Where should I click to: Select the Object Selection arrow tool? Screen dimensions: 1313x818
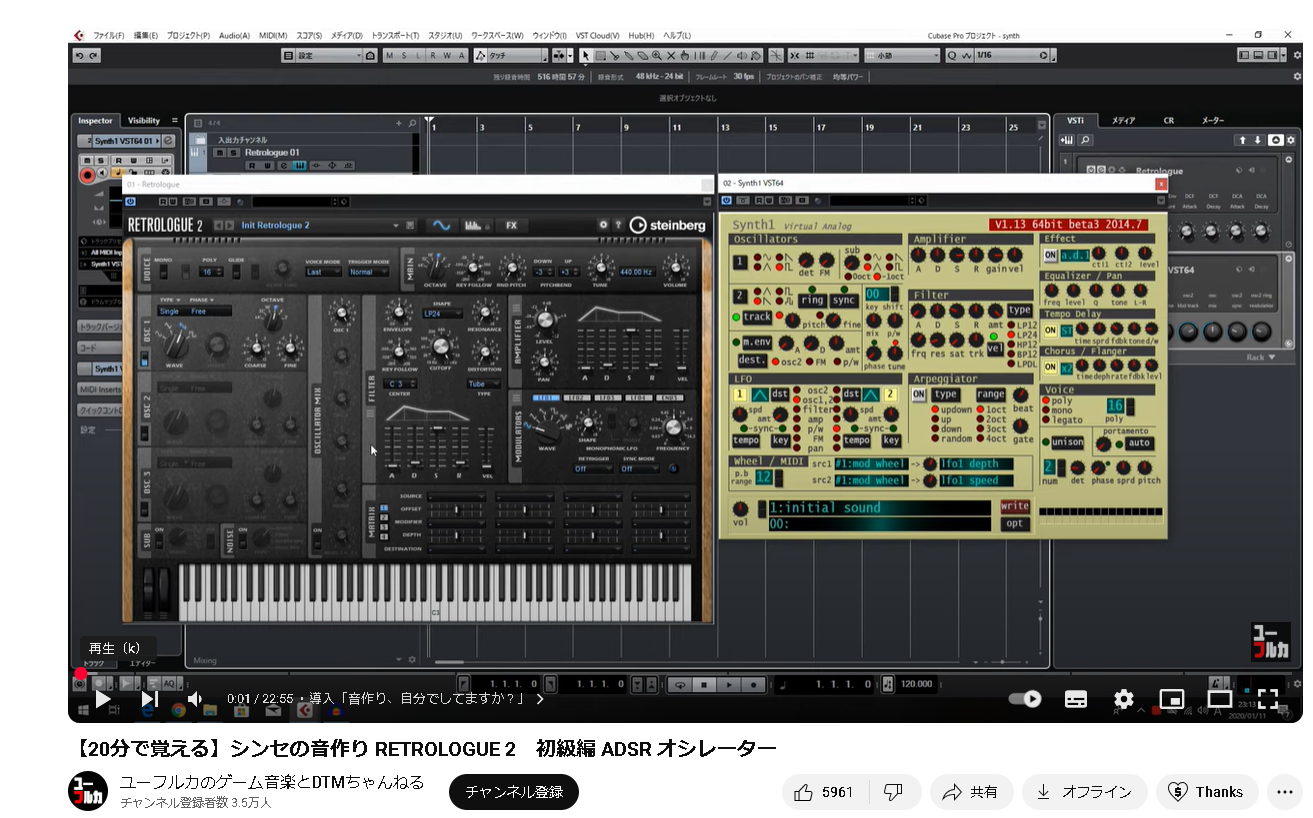pos(586,56)
